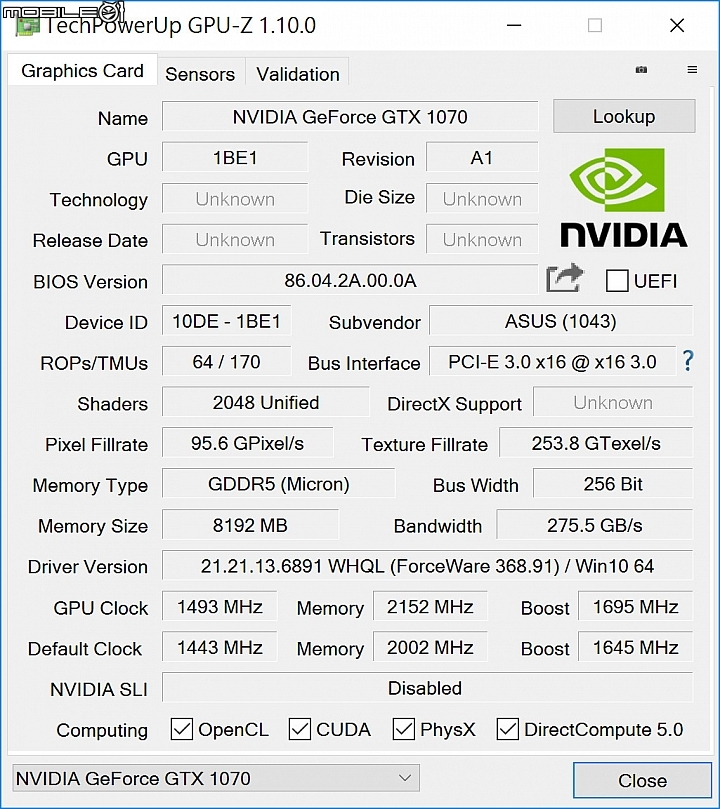This screenshot has height=809, width=720.
Task: Click Bandwidth field 275.5 GB/s
Action: click(x=595, y=525)
